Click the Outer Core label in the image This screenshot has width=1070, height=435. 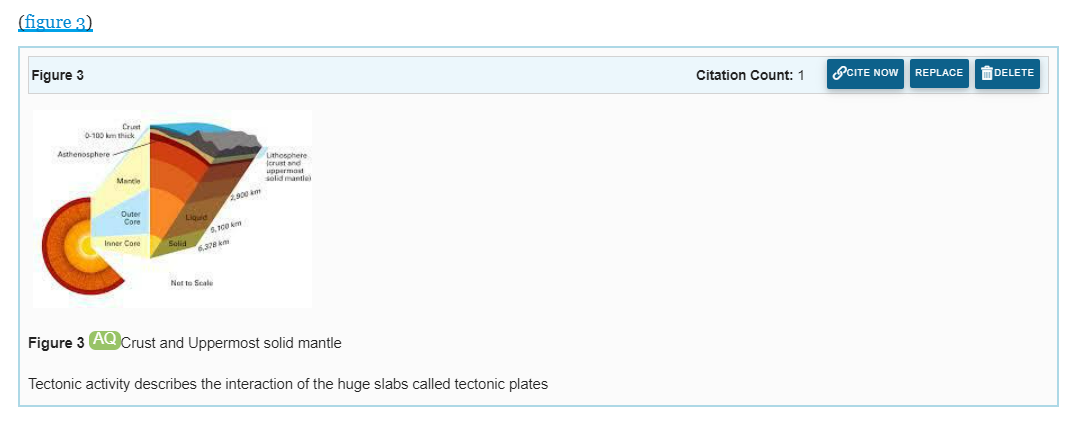tap(131, 218)
